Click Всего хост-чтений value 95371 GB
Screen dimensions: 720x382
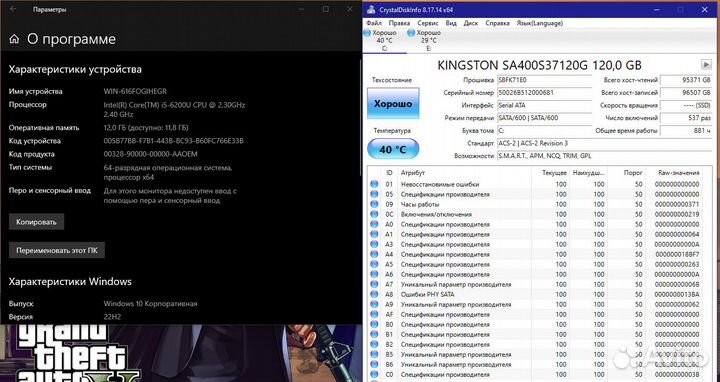686,80
